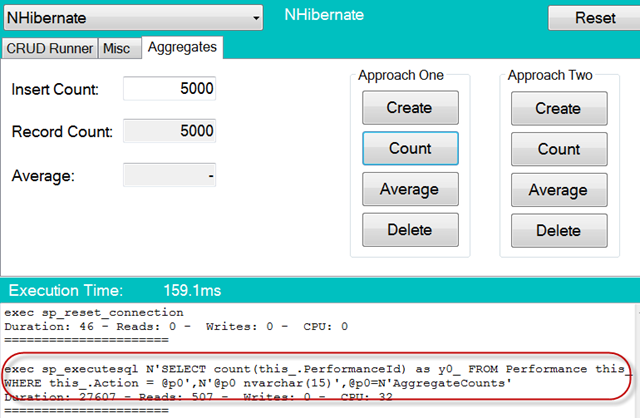Click Count under Approach One
Screen dimensions: 640x418
[410, 148]
